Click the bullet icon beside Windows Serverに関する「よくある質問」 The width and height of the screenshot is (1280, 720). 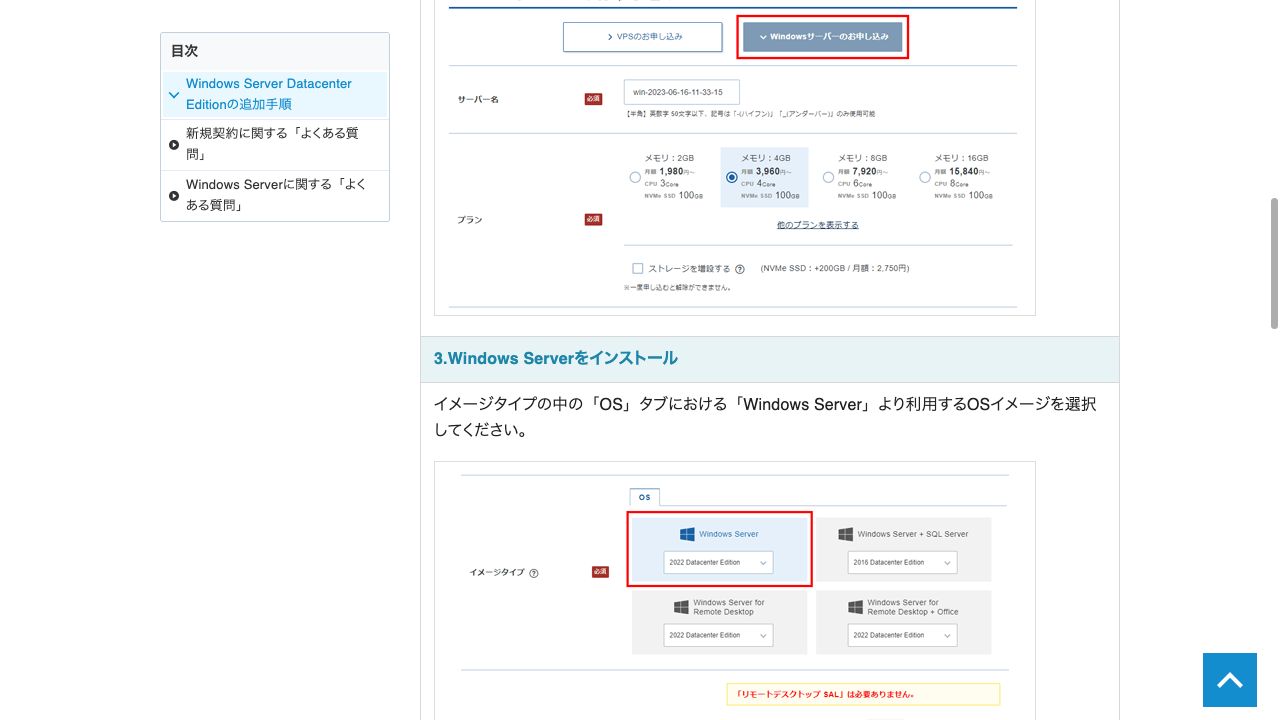174,196
